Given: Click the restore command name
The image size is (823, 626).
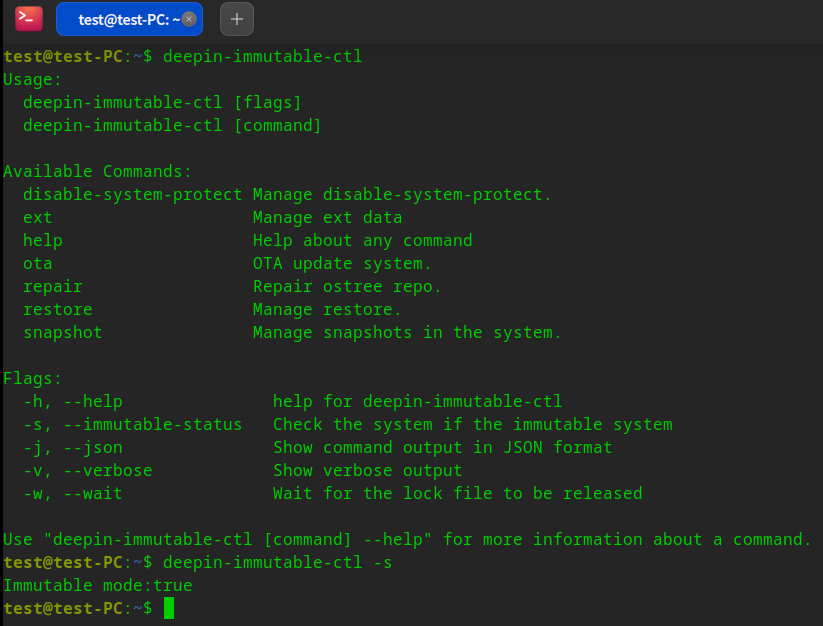Looking at the screenshot, I should pyautogui.click(x=57, y=309).
